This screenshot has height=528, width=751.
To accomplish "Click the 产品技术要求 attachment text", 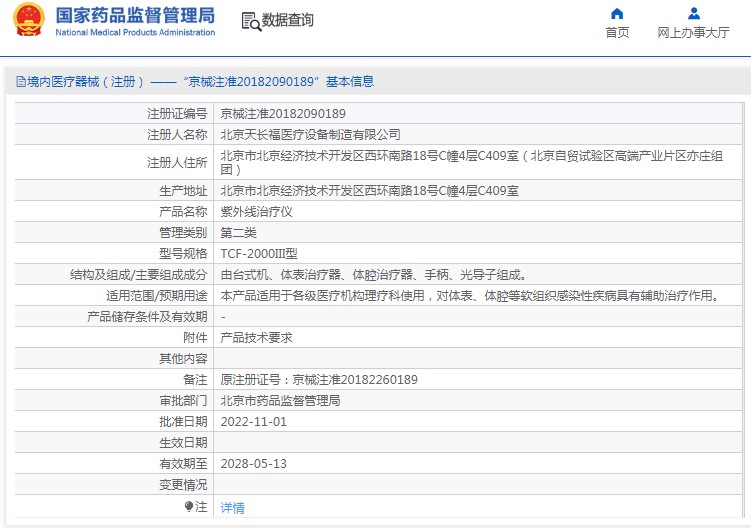I will [256, 338].
